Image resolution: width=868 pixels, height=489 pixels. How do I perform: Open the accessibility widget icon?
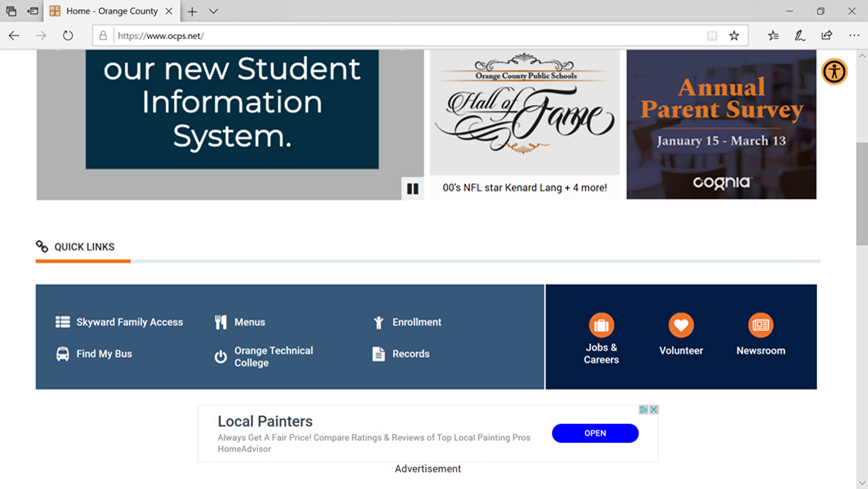point(834,71)
